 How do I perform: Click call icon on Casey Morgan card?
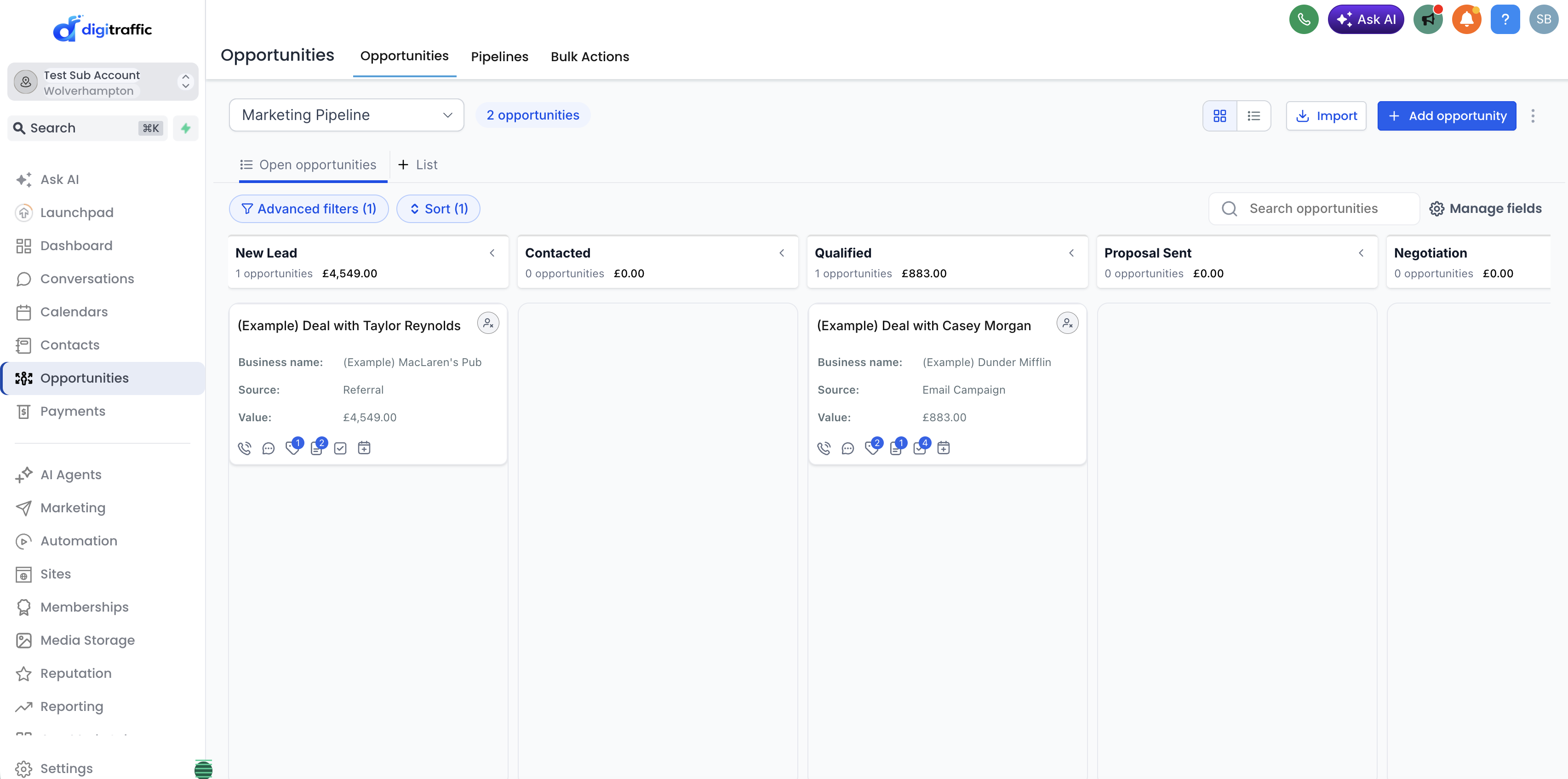click(824, 448)
